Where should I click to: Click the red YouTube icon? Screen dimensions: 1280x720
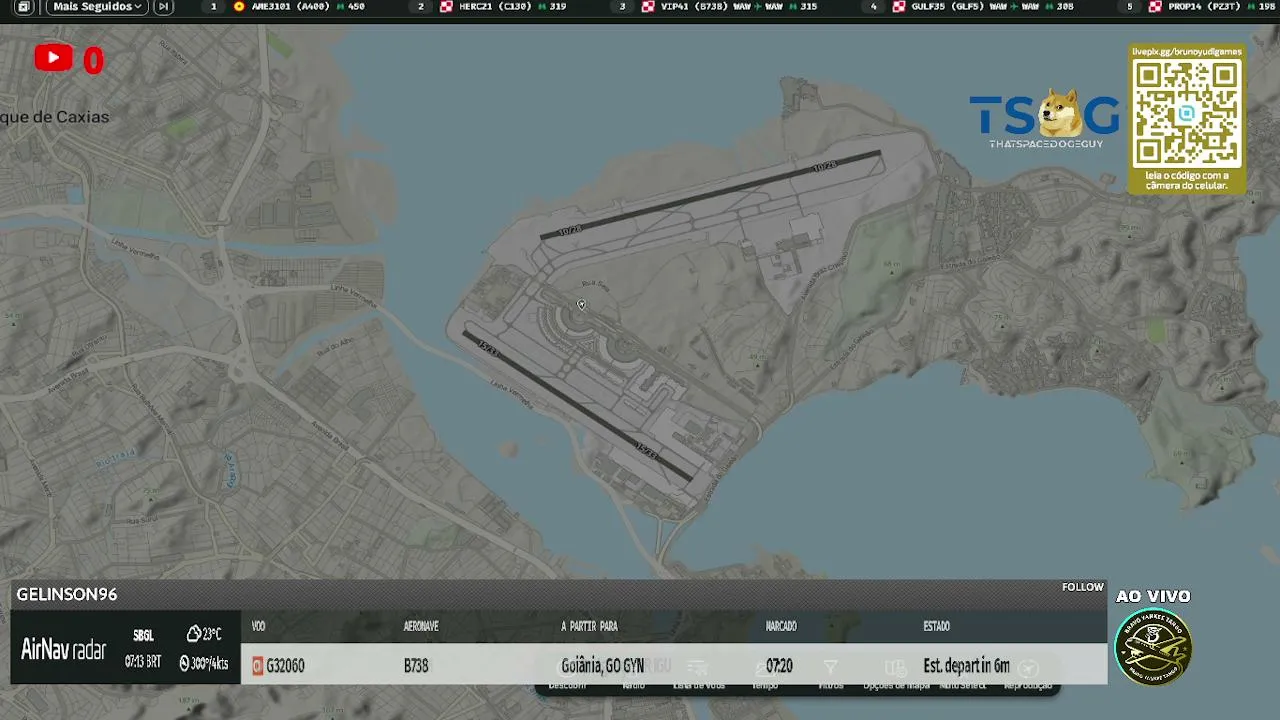pos(53,58)
